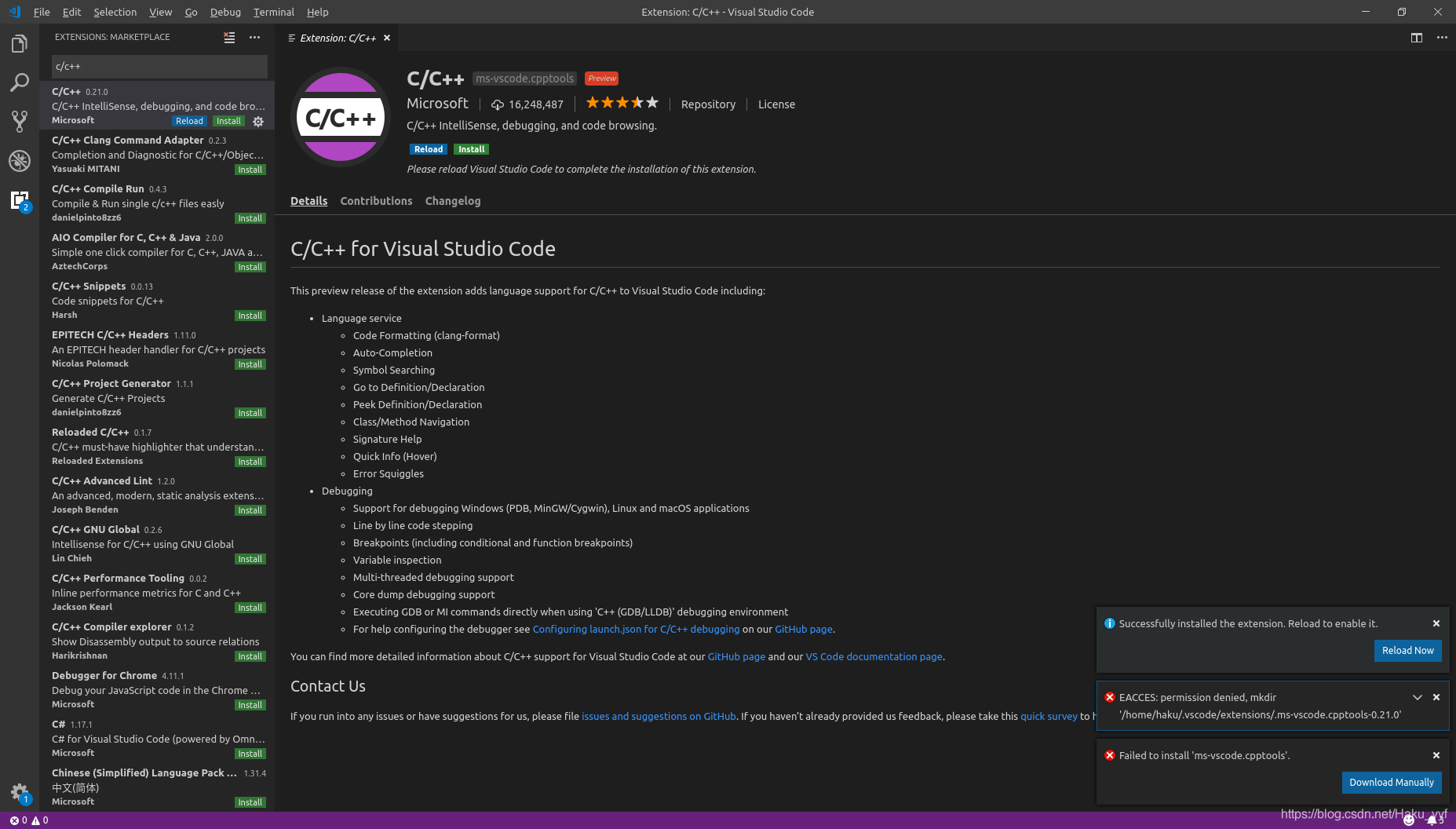Image resolution: width=1456 pixels, height=829 pixels.
Task: Click the fourth star in the extension rating
Action: point(637,102)
